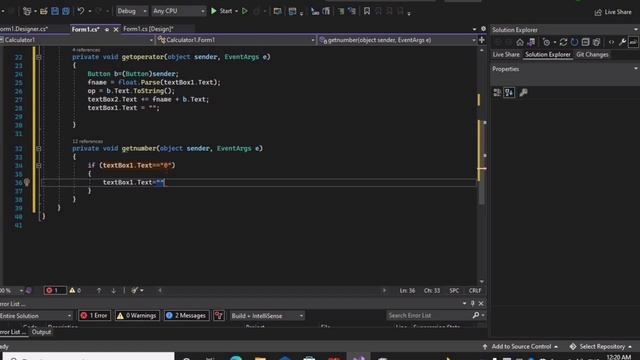The image size is (640, 360).
Task: Switch to the Output tab
Action: [x=41, y=332]
